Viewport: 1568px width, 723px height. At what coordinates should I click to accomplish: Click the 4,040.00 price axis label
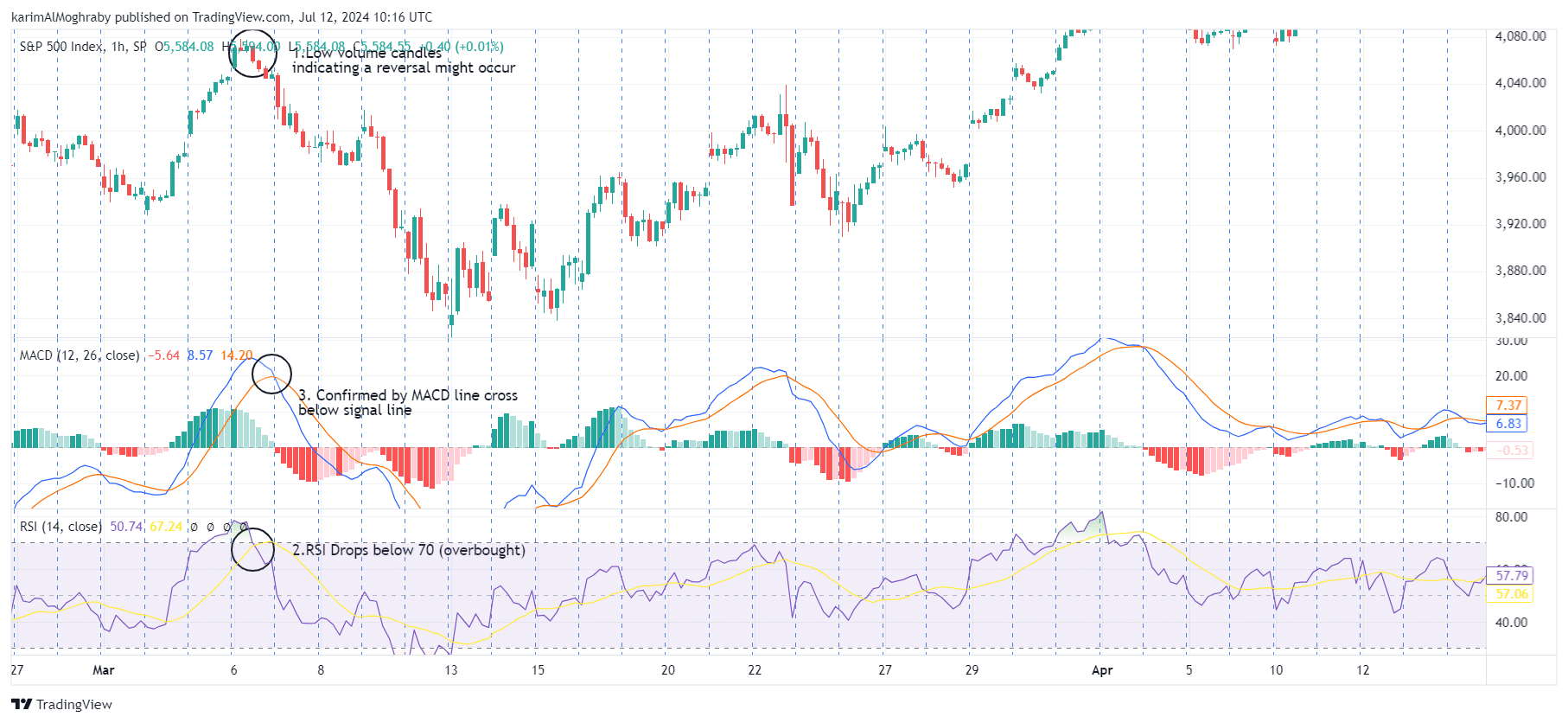(x=1520, y=83)
